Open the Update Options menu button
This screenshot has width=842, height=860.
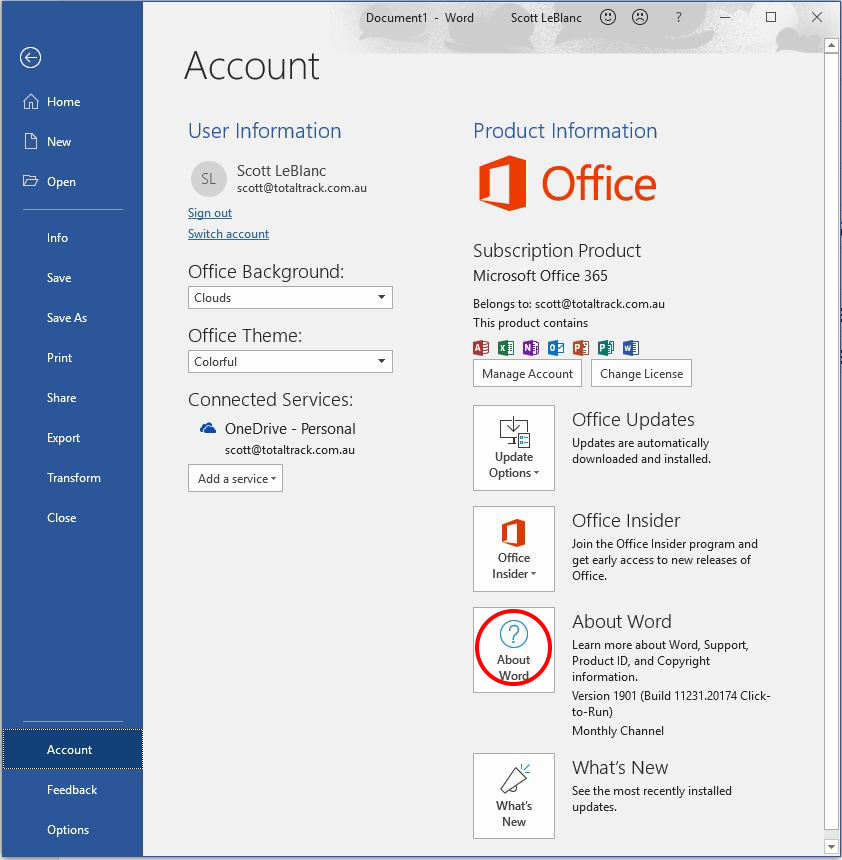click(514, 448)
